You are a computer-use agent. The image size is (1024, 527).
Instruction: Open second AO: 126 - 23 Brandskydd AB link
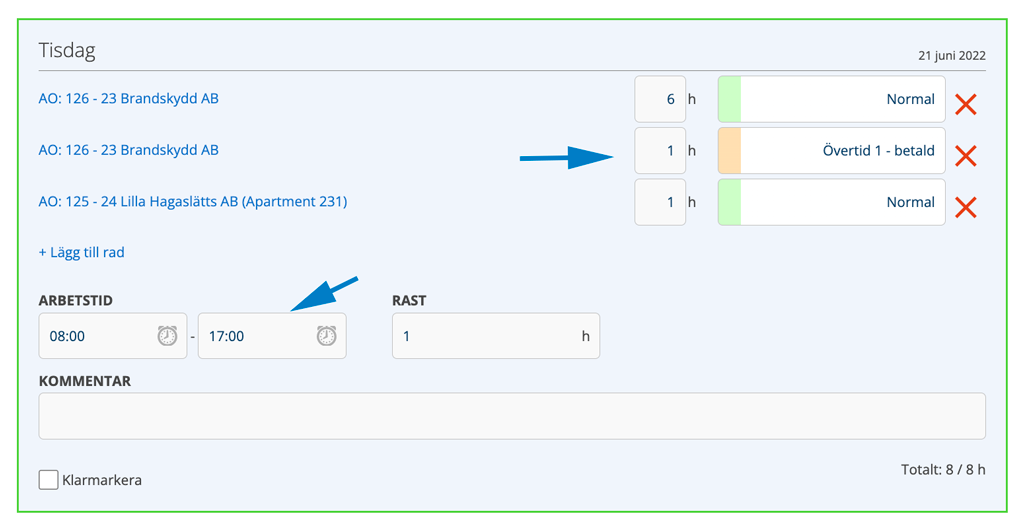click(129, 150)
